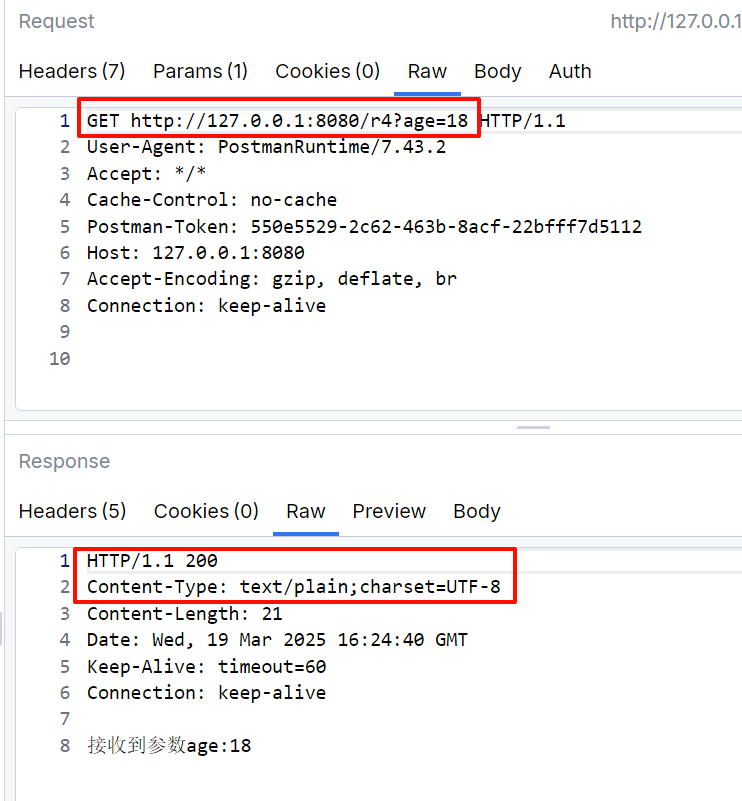Screen dimensions: 742x801
Task: Select the Request Raw tab
Action: click(427, 71)
